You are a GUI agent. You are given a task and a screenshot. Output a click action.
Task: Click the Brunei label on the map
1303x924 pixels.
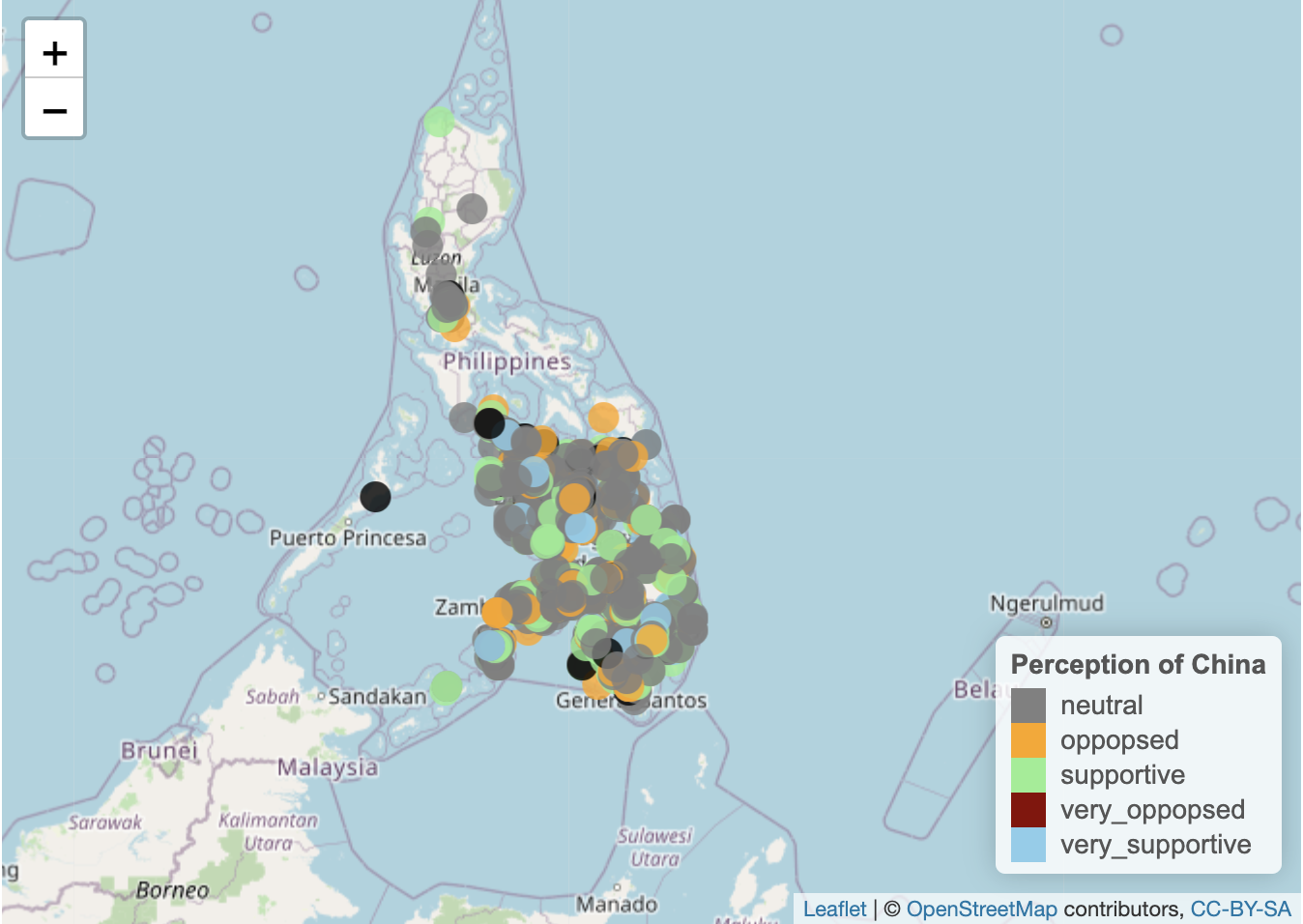pos(159,751)
